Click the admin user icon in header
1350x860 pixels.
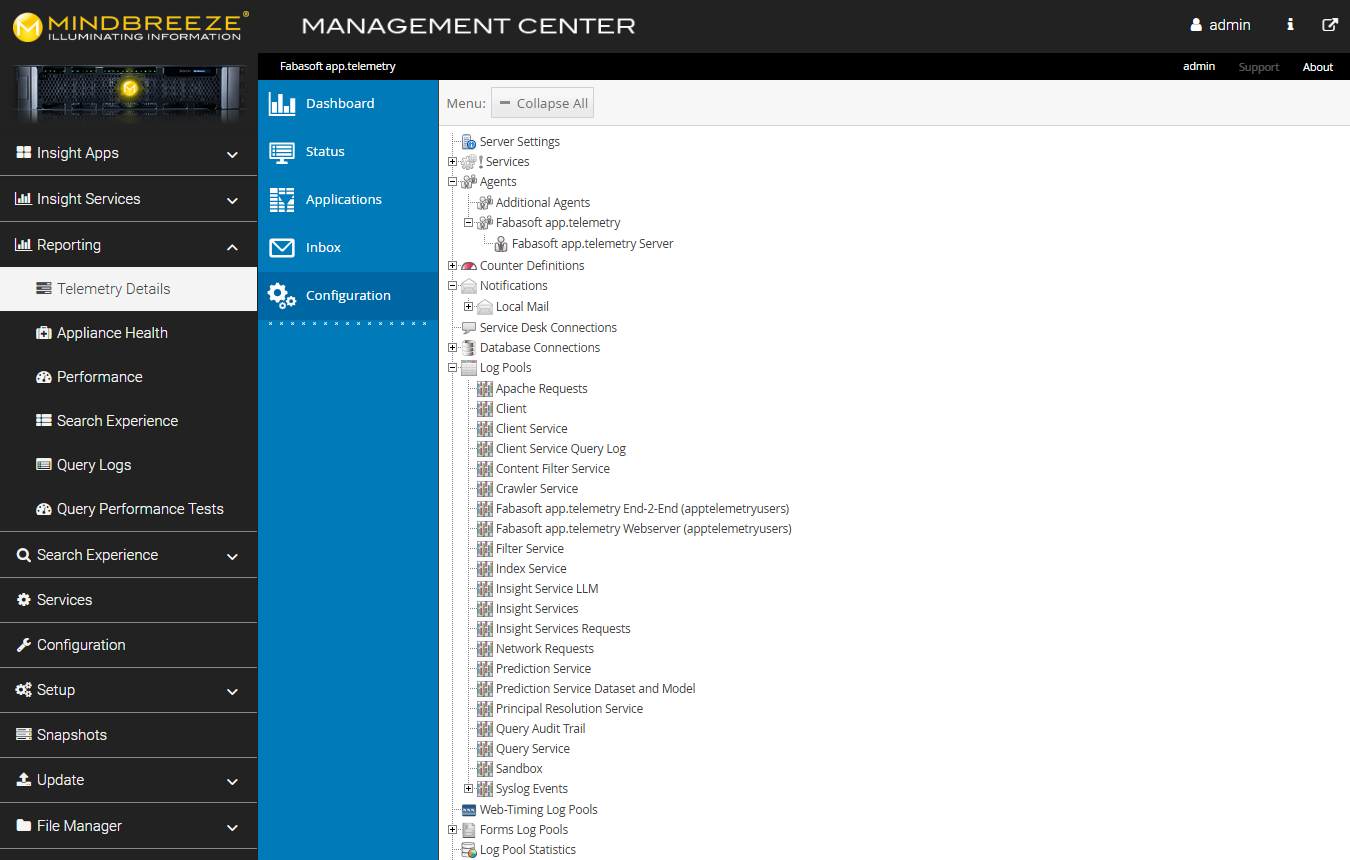(1196, 25)
